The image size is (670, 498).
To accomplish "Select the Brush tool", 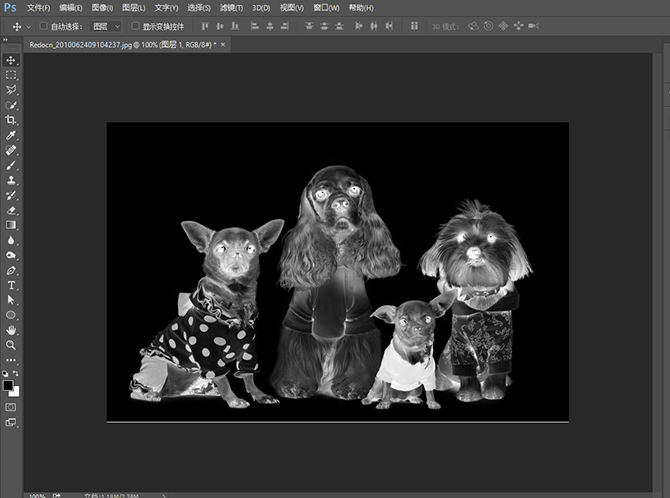I will tap(11, 165).
